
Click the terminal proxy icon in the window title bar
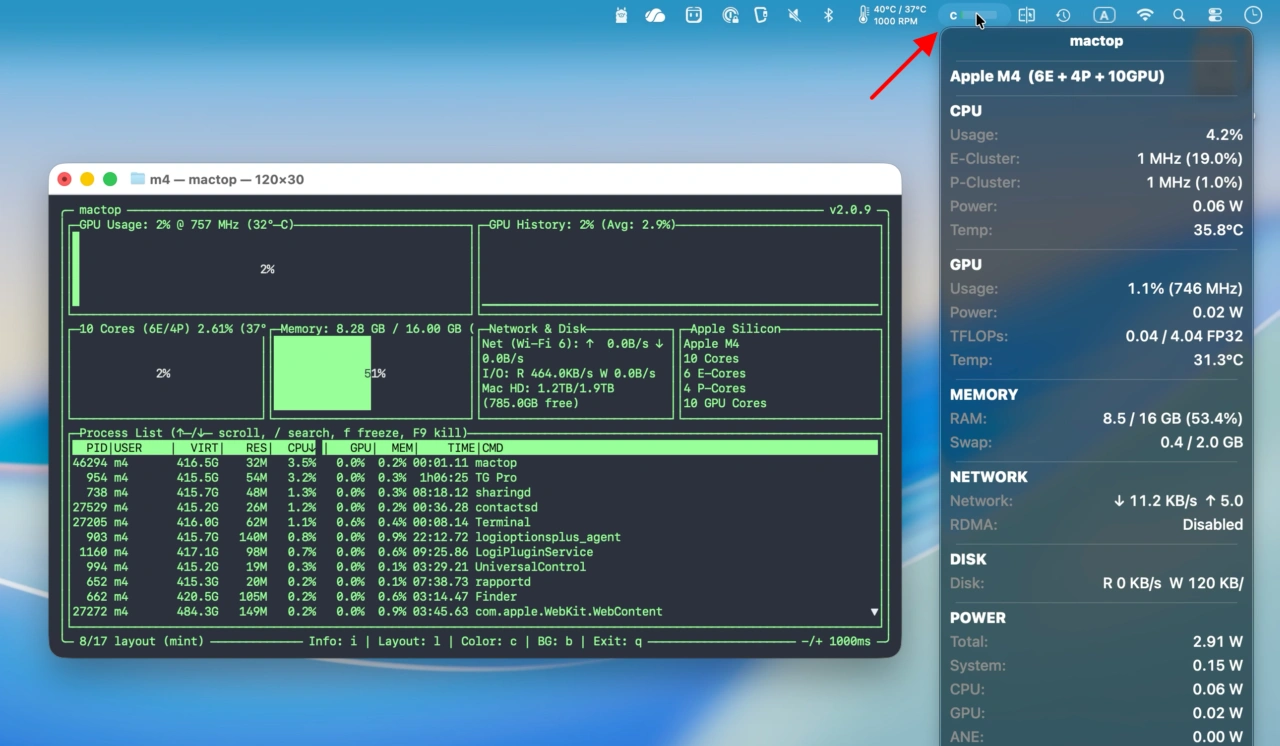pos(136,178)
